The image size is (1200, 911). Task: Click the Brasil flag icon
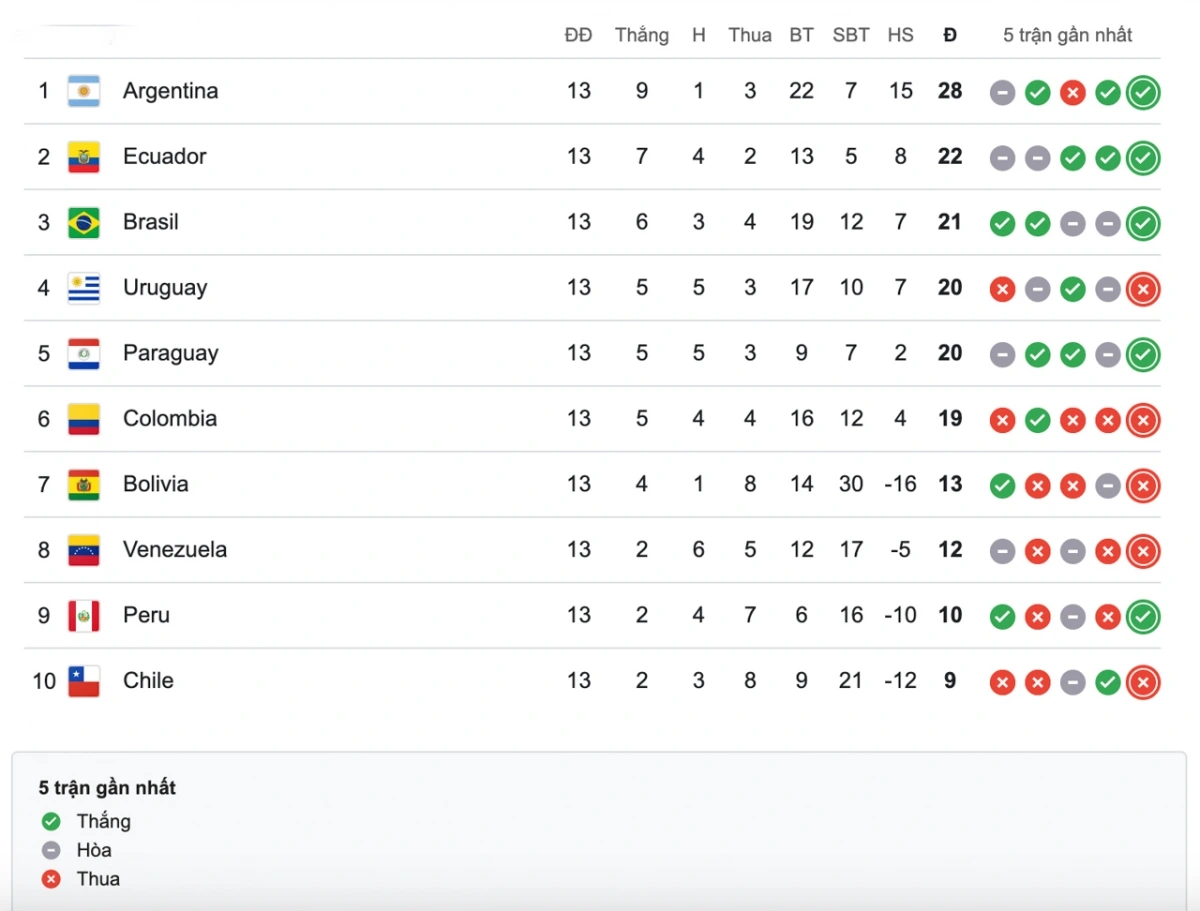pyautogui.click(x=84, y=222)
